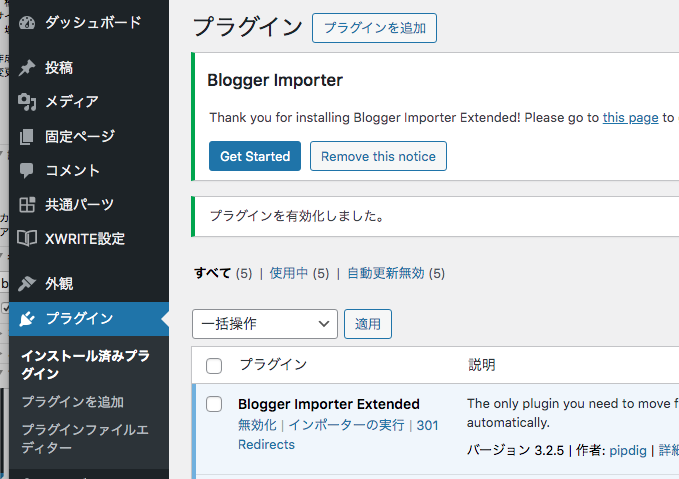
Task: Click the paintbrush icon beside 外観
Action: pyautogui.click(x=27, y=284)
